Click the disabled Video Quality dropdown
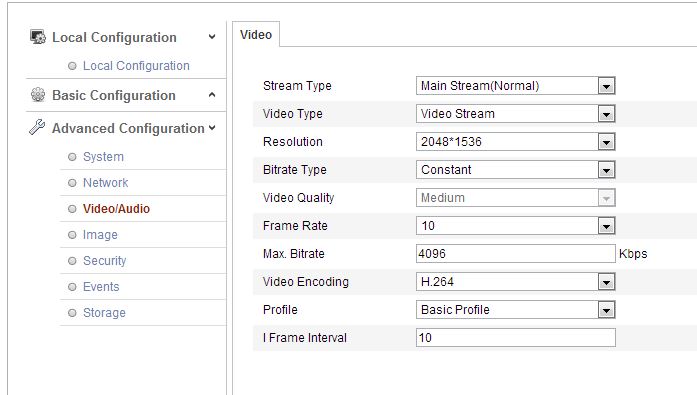 [516, 197]
